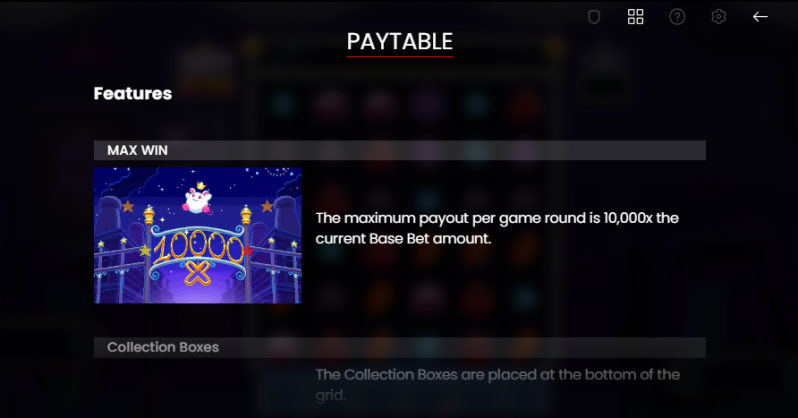Click the MAX WIN section header bar
Viewport: 798px width, 418px height.
(x=400, y=150)
